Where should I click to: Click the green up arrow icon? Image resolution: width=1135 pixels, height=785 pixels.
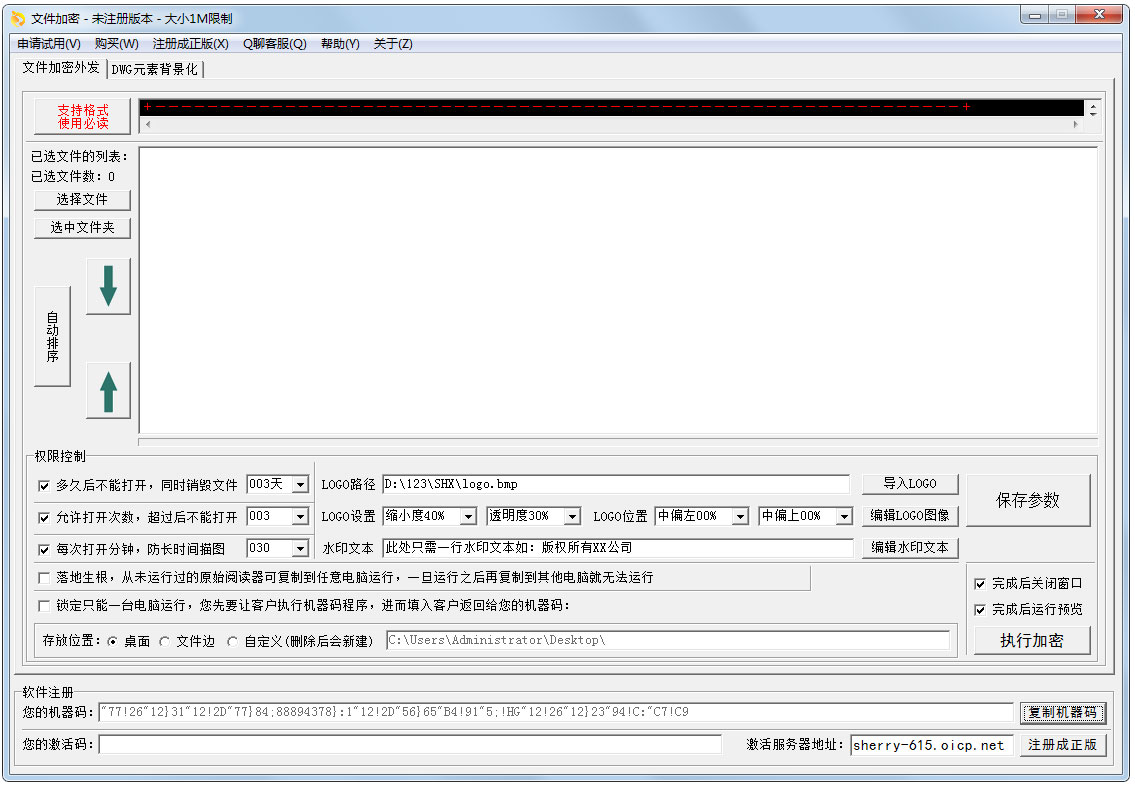point(108,390)
